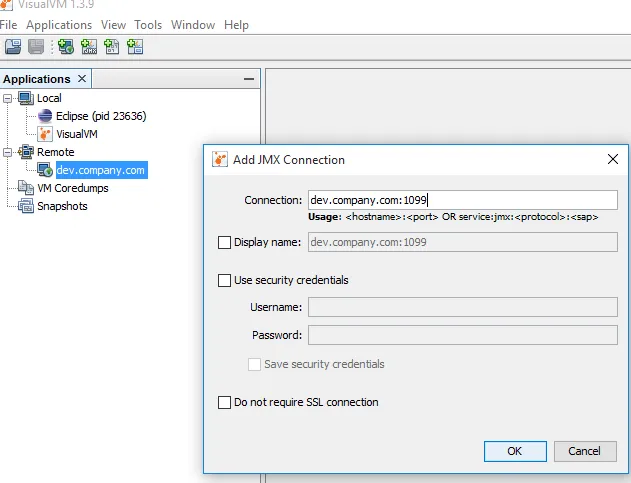631x483 pixels.
Task: Cancel the Add JMX Connection dialog
Action: tap(585, 451)
